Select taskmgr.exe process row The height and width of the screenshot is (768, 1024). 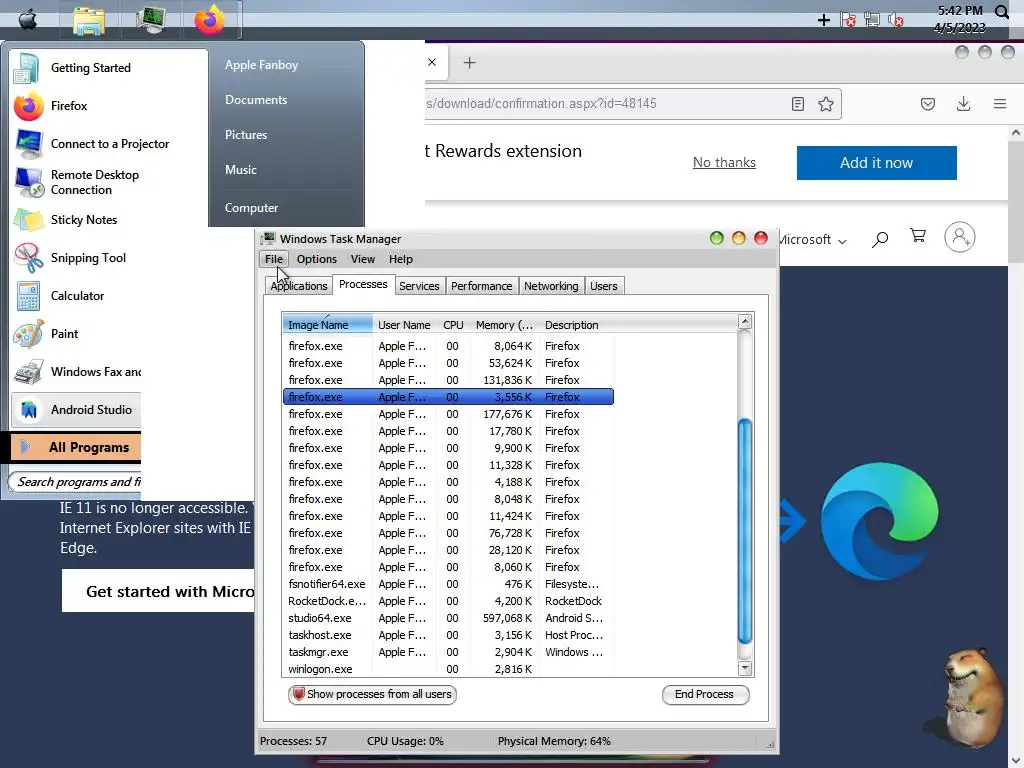coord(448,652)
